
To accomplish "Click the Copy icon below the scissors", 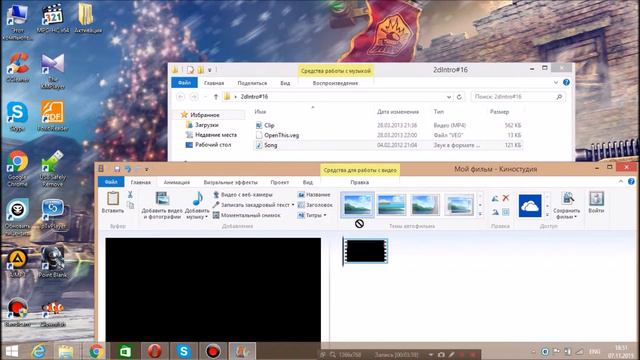I will [130, 205].
